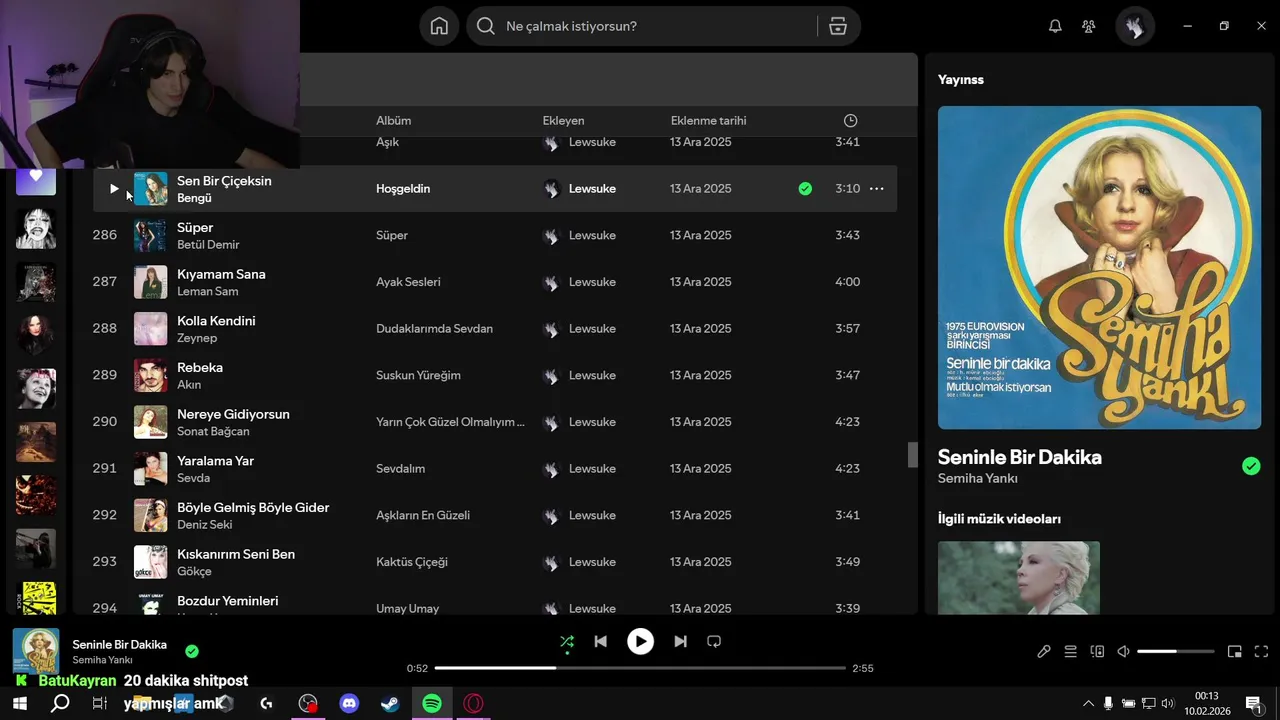Go to Spotify Home
The width and height of the screenshot is (1280, 720).
click(439, 26)
